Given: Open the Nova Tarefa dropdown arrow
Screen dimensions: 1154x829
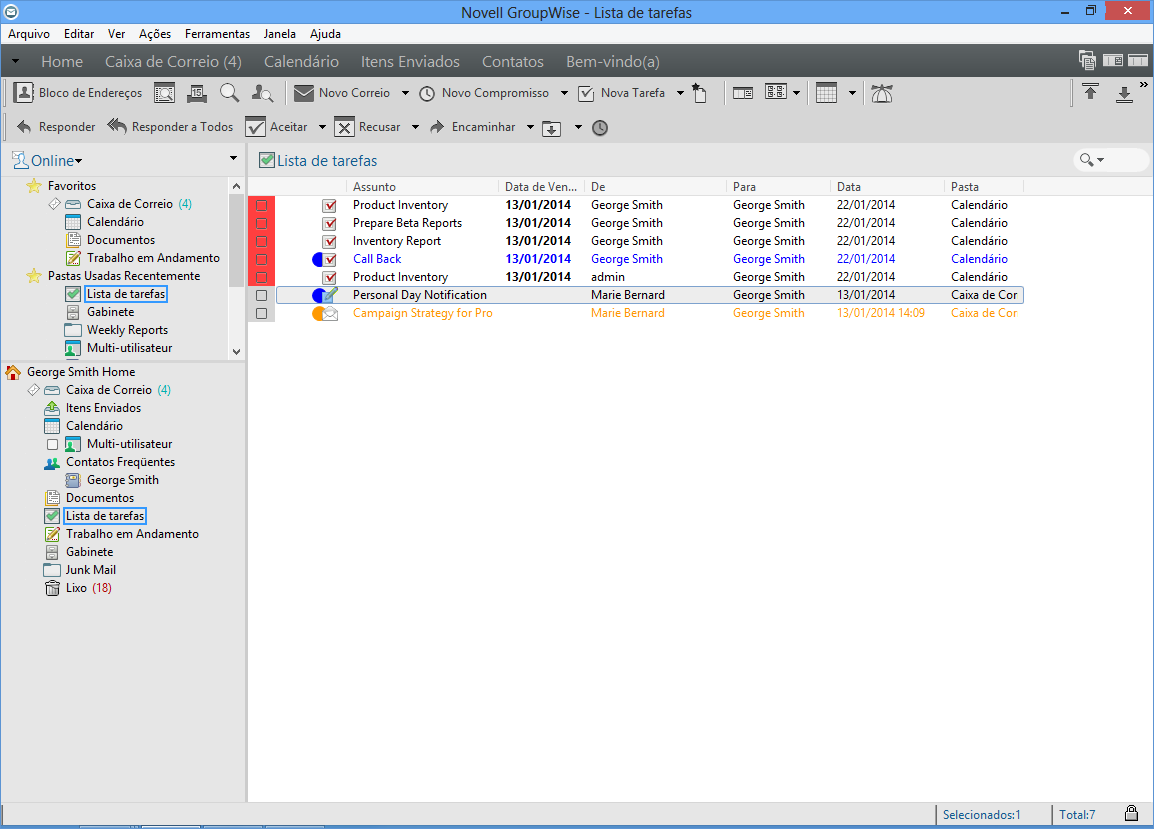Looking at the screenshot, I should [681, 93].
